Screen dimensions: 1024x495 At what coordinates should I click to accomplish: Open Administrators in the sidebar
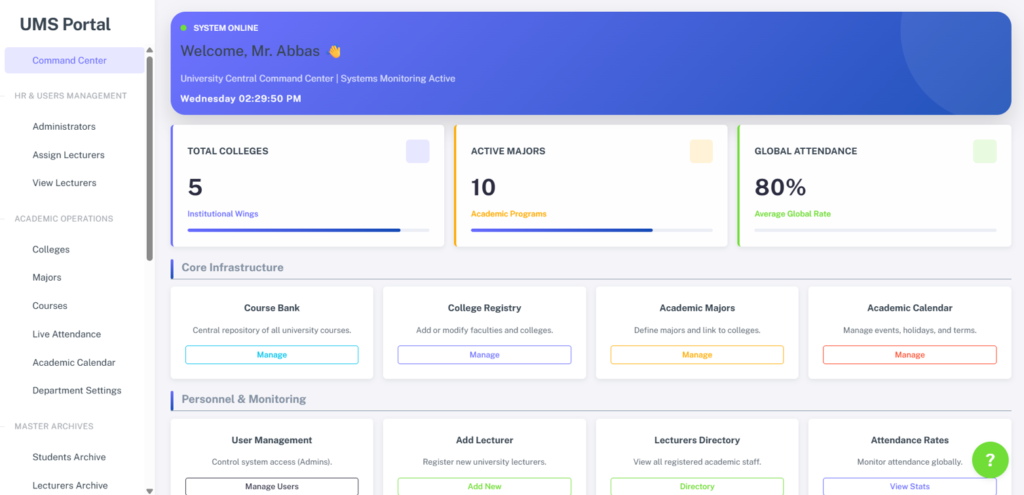(64, 127)
